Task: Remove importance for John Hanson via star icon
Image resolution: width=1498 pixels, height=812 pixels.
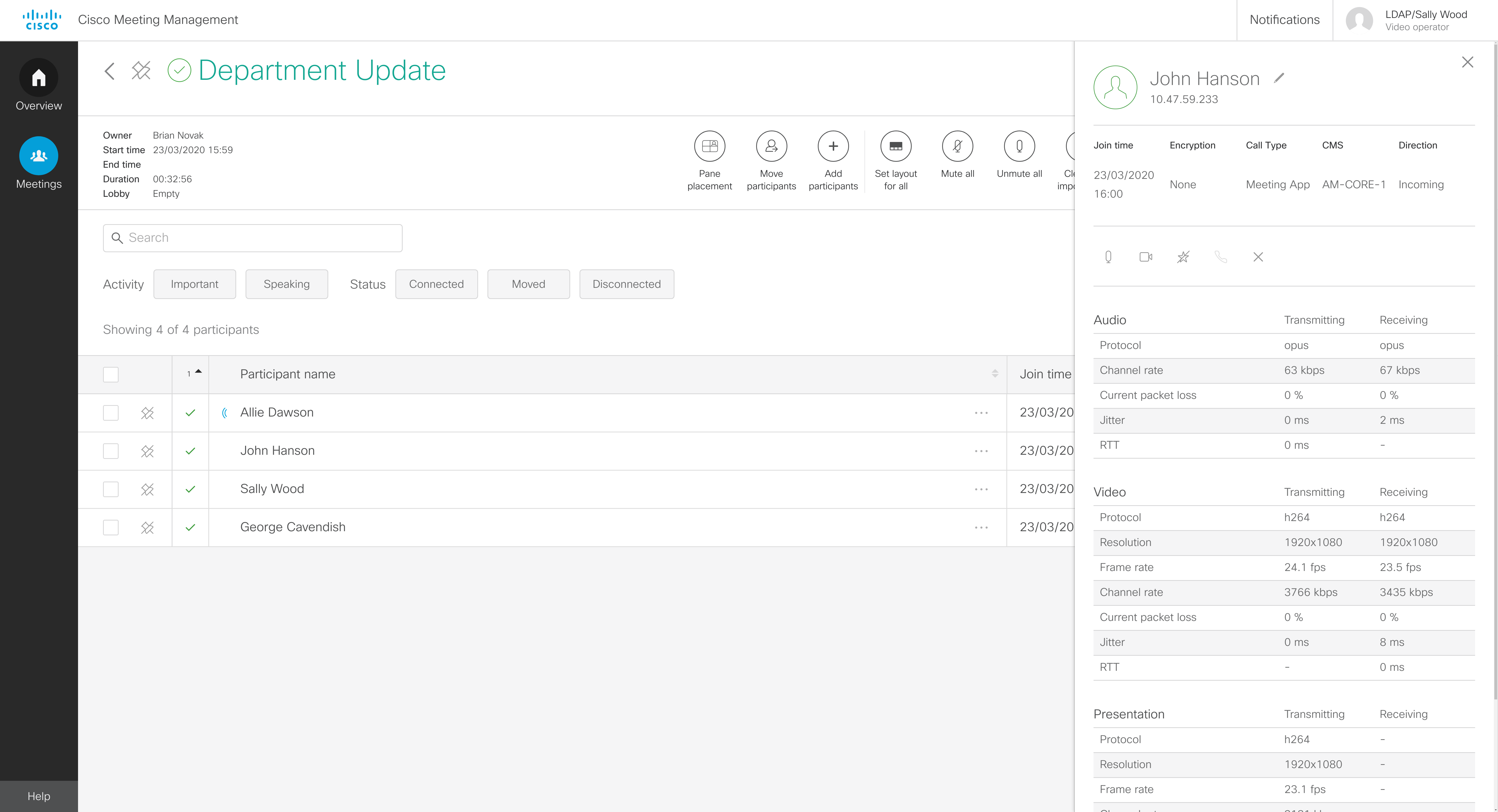Action: tap(1183, 256)
